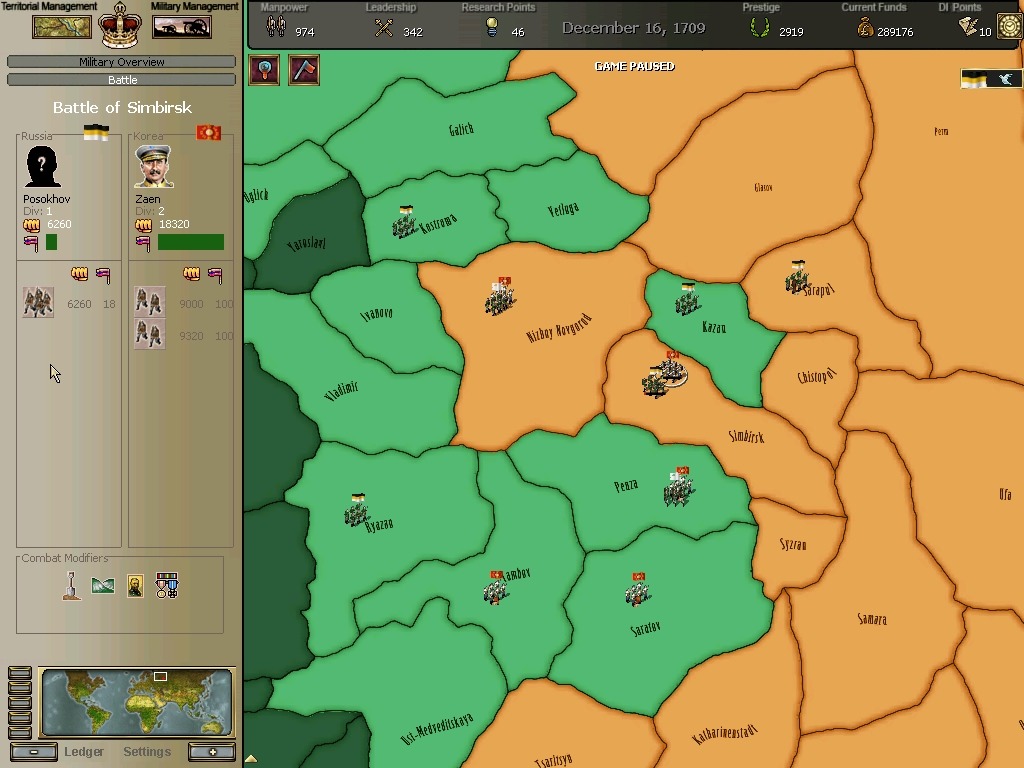Click the top minimap filter button
Image resolution: width=1024 pixels, height=768 pixels.
[x=20, y=673]
